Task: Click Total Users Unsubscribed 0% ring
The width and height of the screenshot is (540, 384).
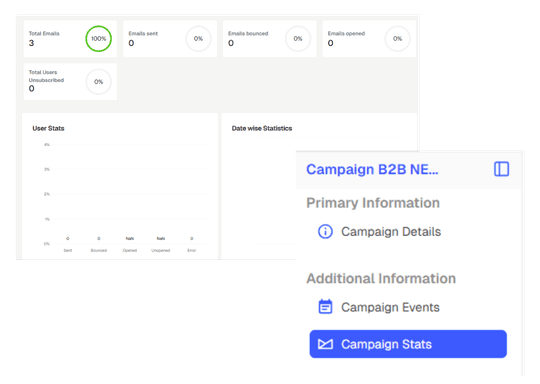Action: (x=98, y=82)
